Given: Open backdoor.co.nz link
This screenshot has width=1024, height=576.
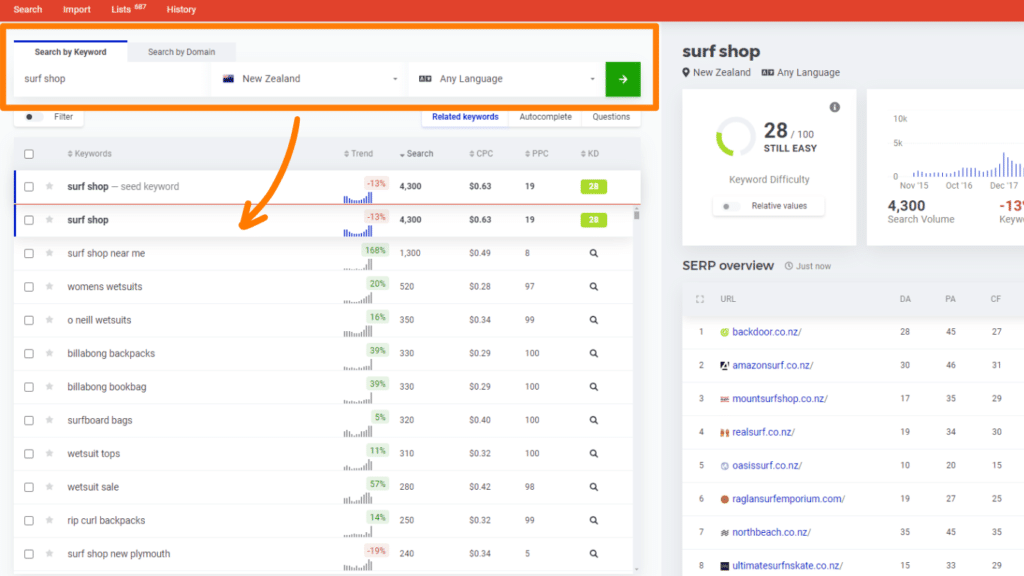Looking at the screenshot, I should (767, 332).
